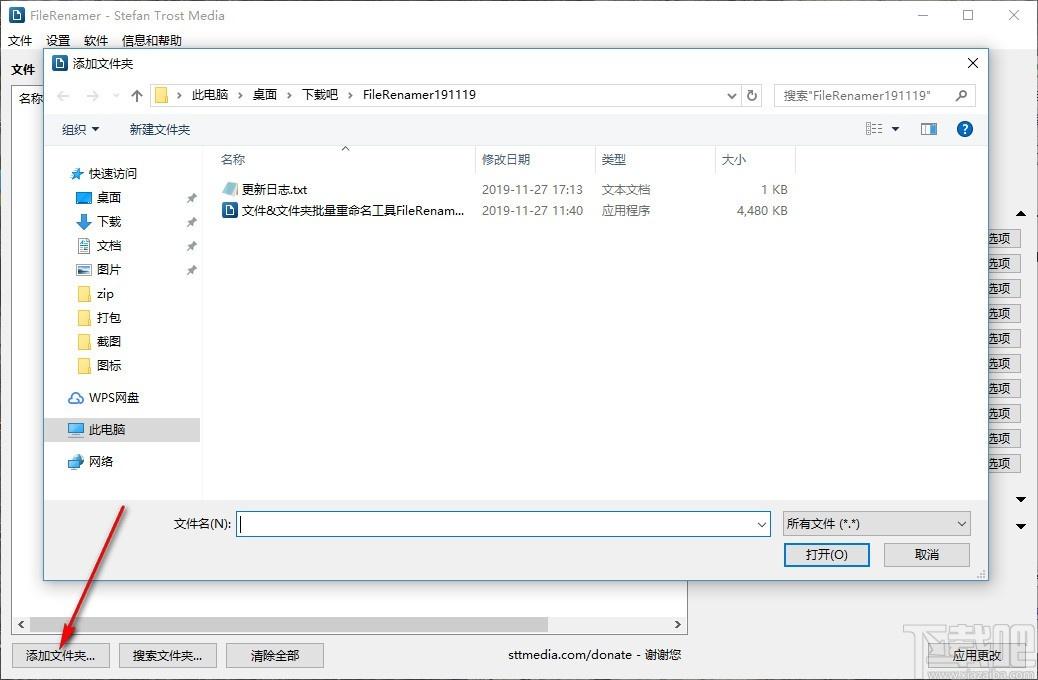Go up one folder level

(x=137, y=96)
